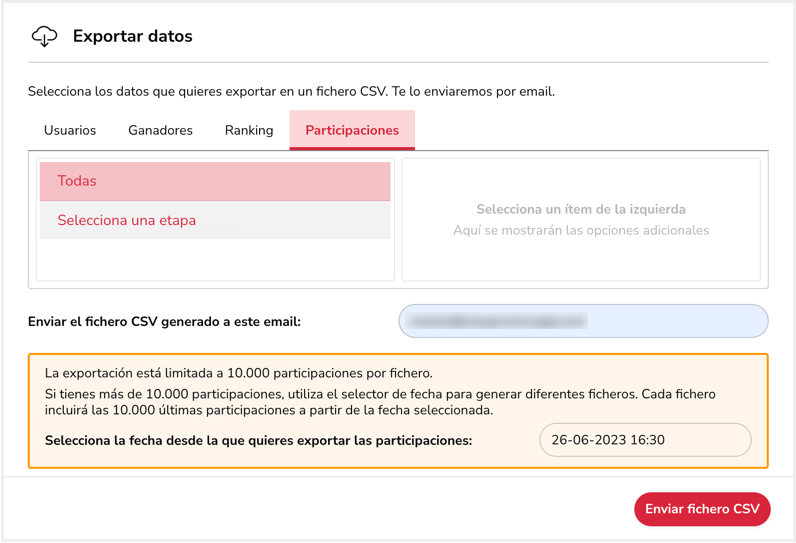Click the Selecciona la fecha label
This screenshot has width=796, height=543.
tap(258, 440)
